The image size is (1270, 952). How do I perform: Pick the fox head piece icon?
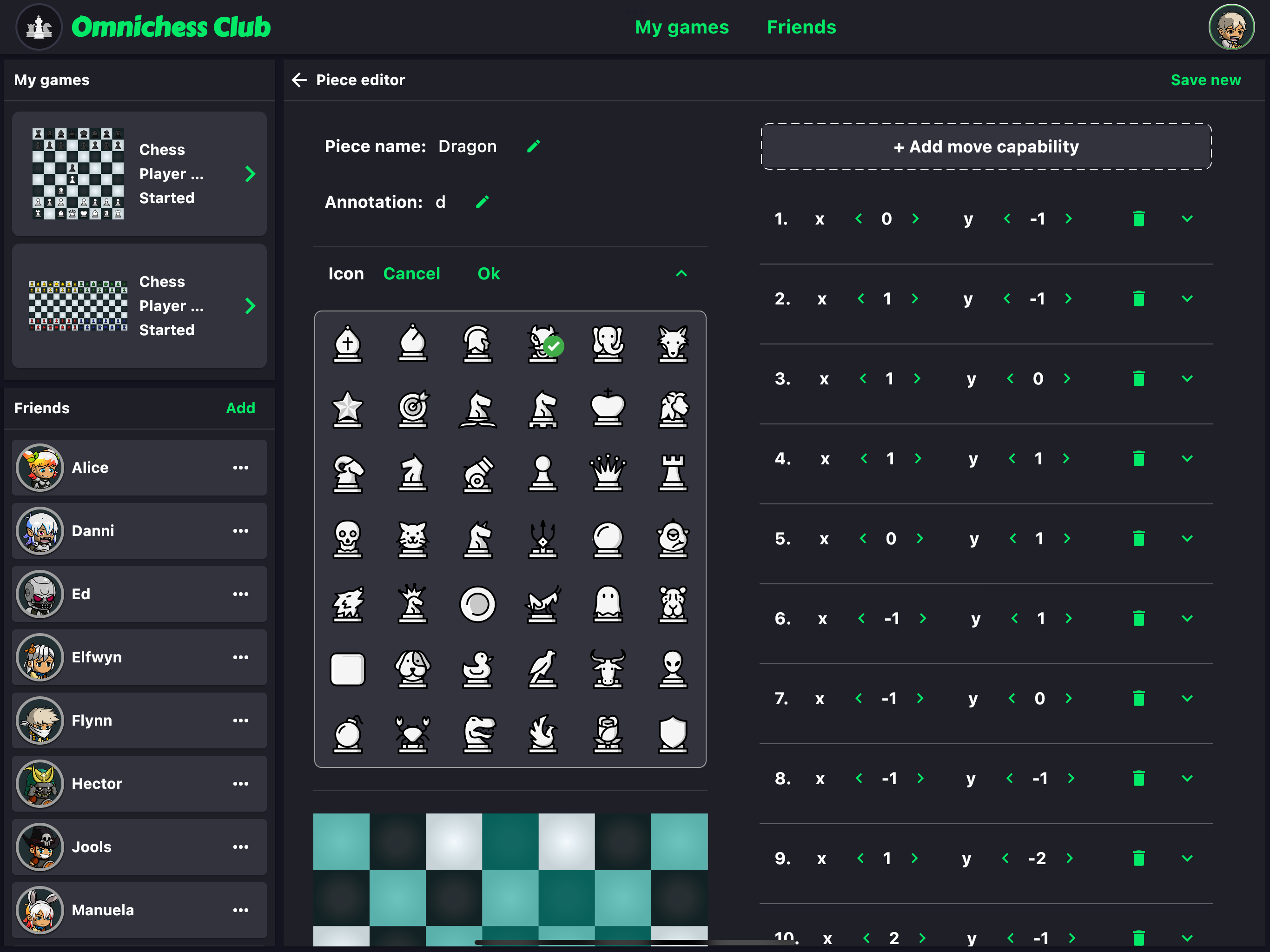tap(672, 344)
